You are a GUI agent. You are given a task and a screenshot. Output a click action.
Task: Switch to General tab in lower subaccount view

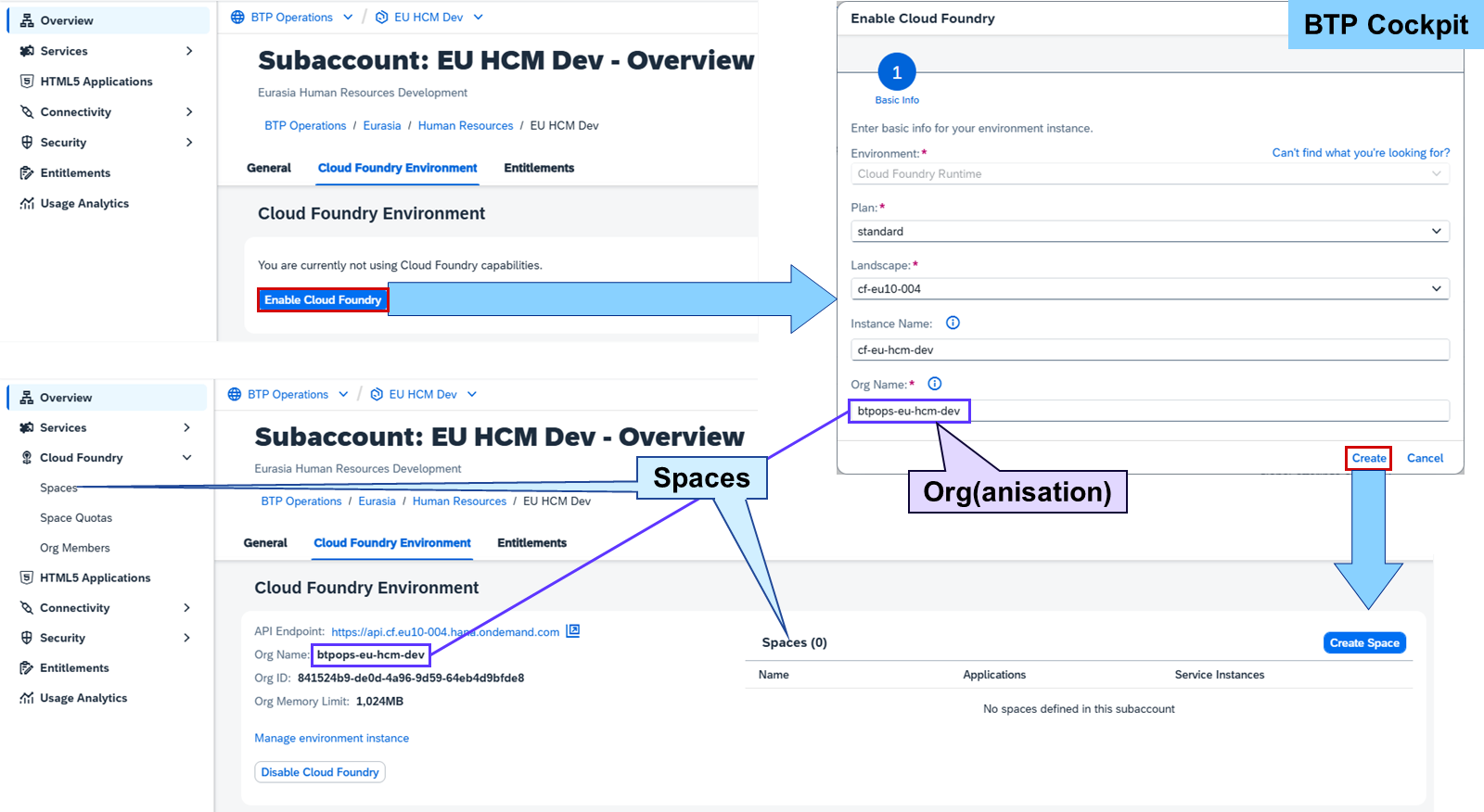(265, 543)
